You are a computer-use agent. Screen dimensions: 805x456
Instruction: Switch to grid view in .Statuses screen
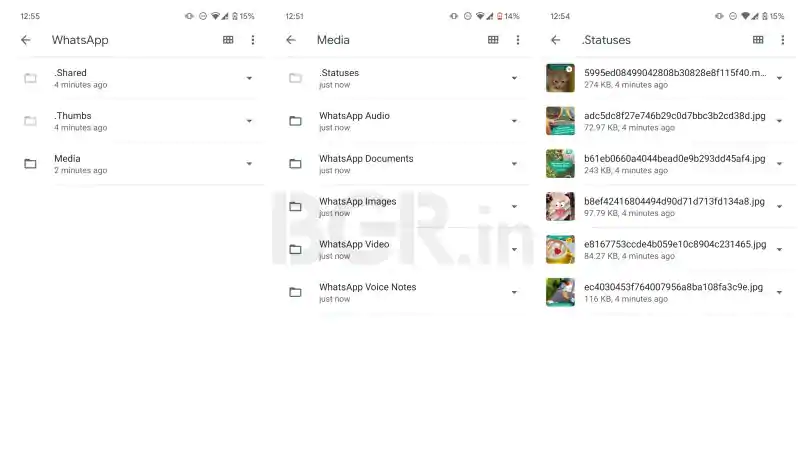click(758, 40)
